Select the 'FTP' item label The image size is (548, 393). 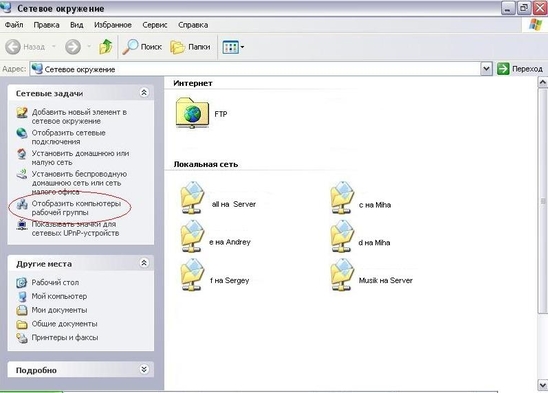pyautogui.click(x=221, y=114)
